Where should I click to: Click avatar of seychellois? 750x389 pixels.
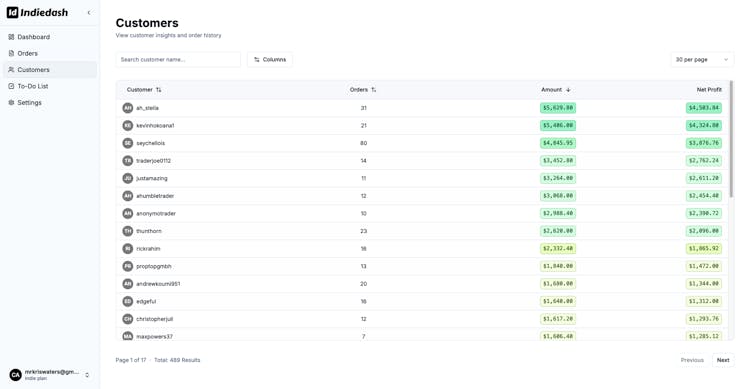pos(128,143)
